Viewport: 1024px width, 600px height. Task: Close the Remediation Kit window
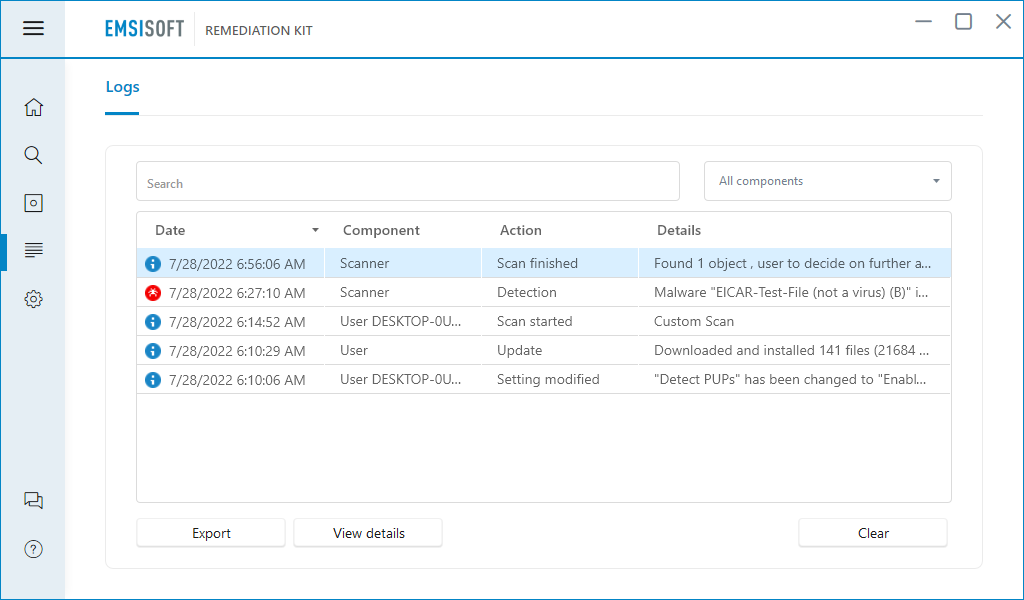coord(1003,22)
